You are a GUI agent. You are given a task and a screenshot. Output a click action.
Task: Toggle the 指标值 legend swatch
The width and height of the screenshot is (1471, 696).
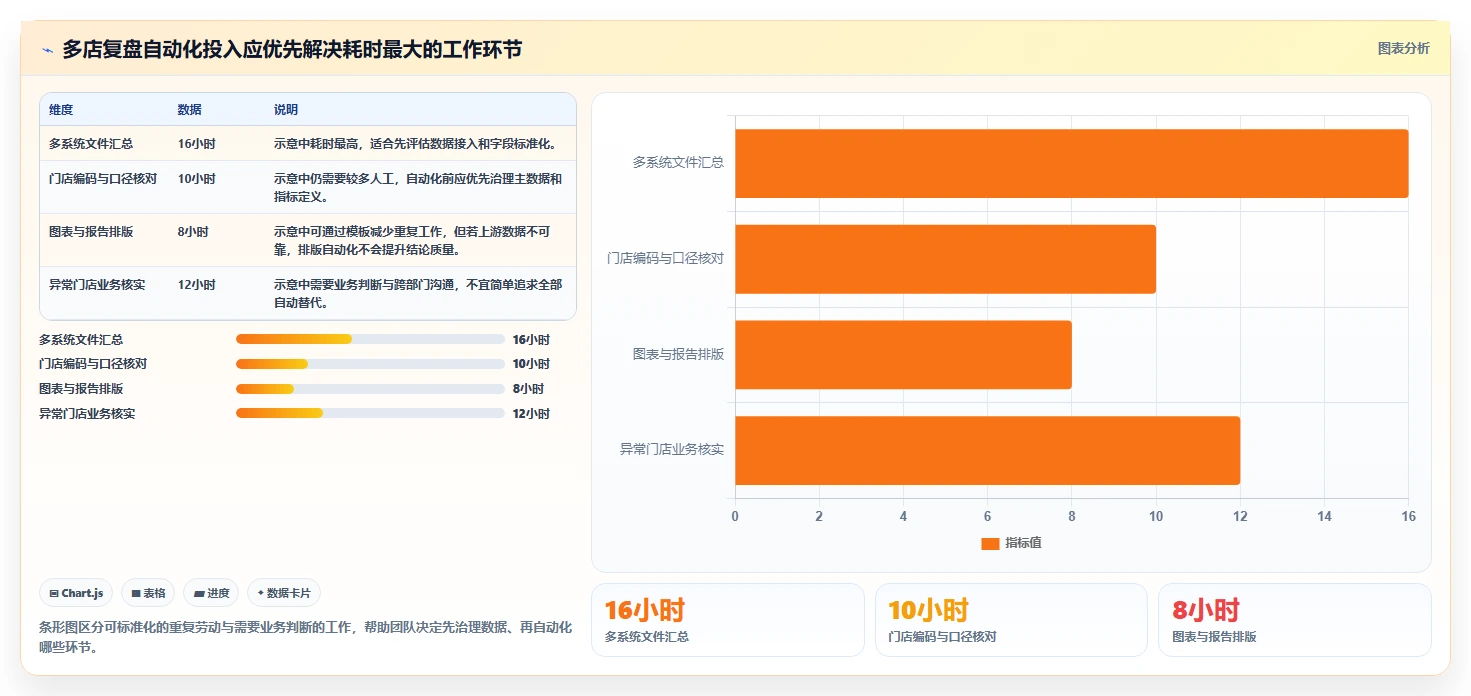(990, 543)
